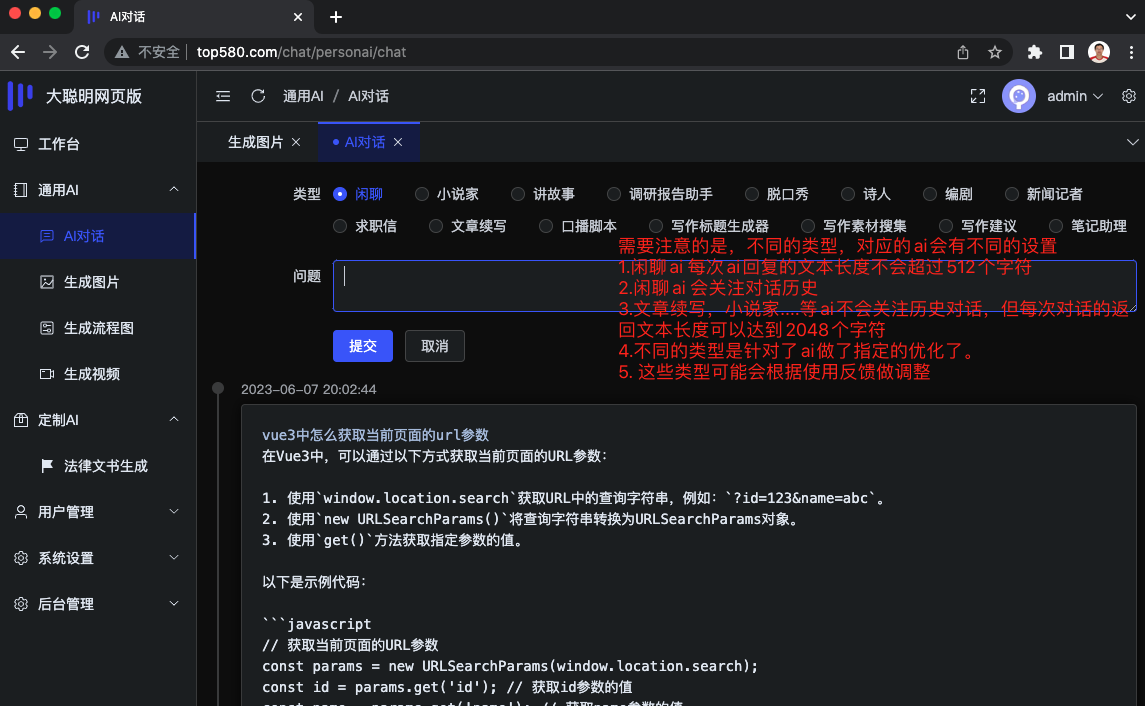The width and height of the screenshot is (1145, 706).
Task: Enable the 笔记助理 type option
Action: pyautogui.click(x=1065, y=226)
